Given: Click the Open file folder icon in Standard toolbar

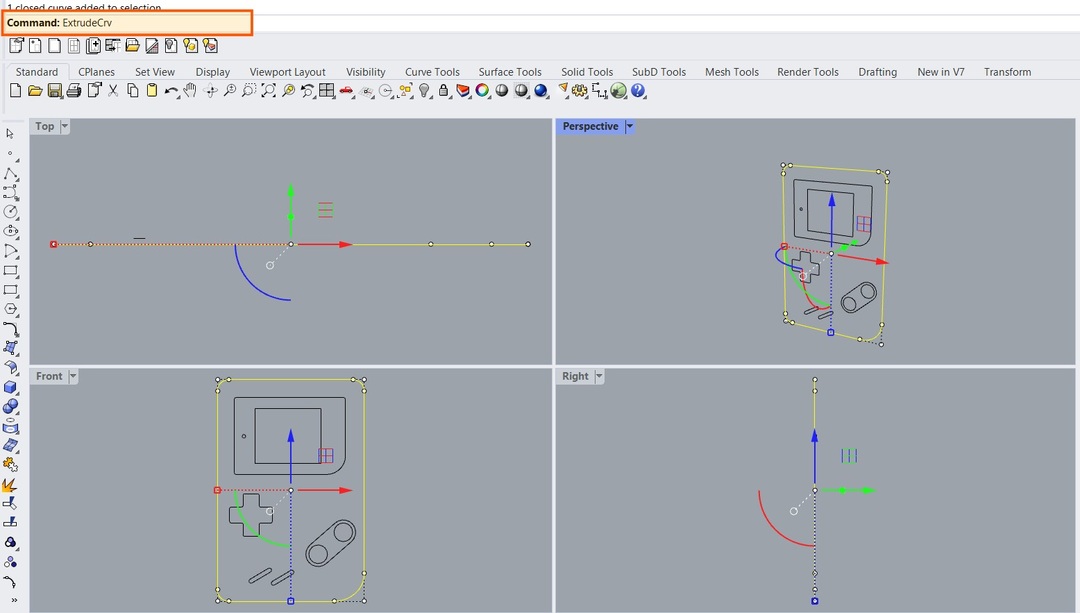Looking at the screenshot, I should (x=35, y=90).
